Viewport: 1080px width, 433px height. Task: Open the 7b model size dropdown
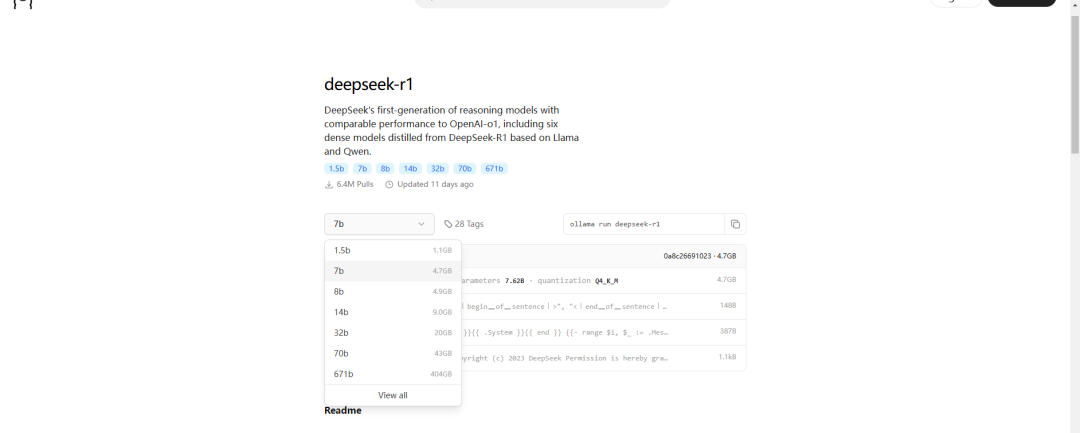(x=380, y=224)
